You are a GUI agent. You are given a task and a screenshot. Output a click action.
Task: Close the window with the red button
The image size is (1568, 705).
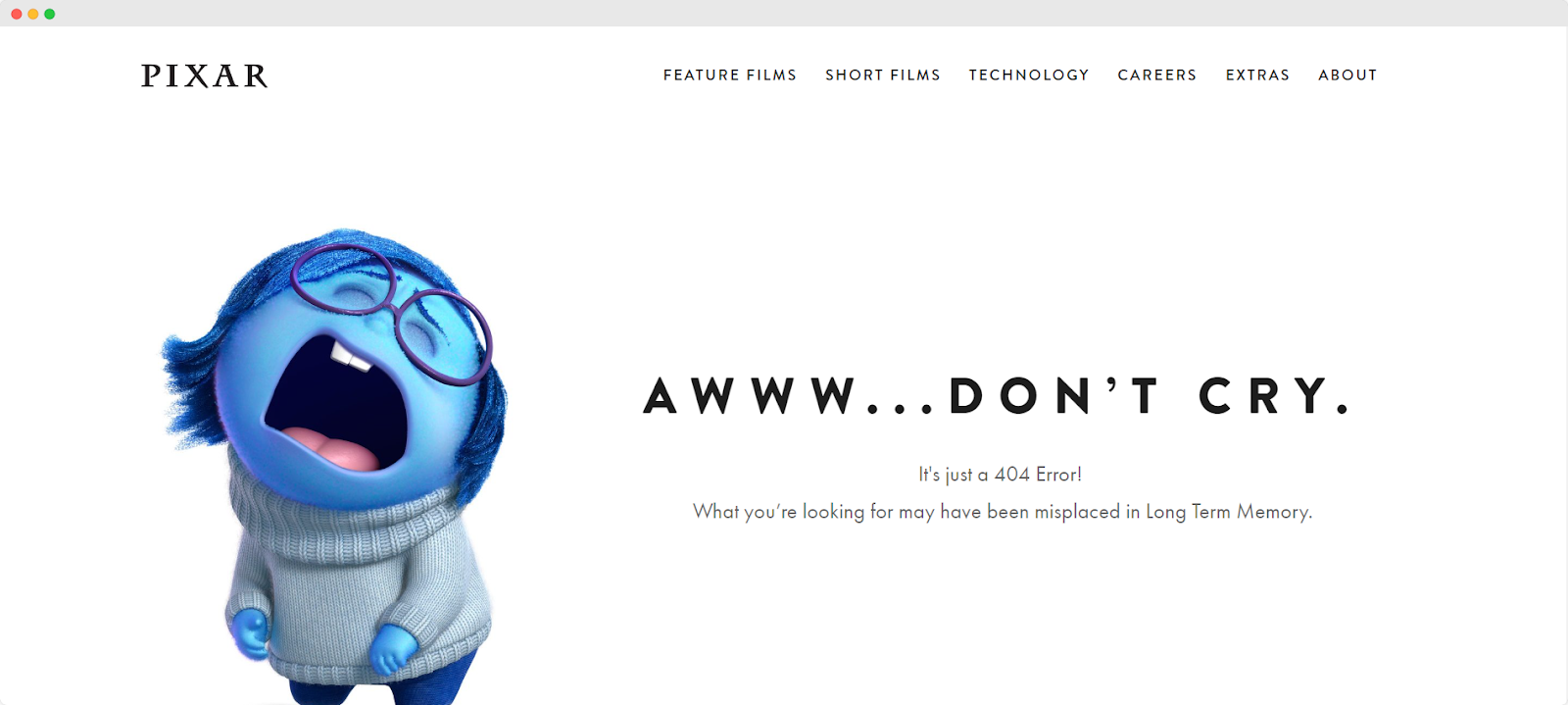(17, 14)
